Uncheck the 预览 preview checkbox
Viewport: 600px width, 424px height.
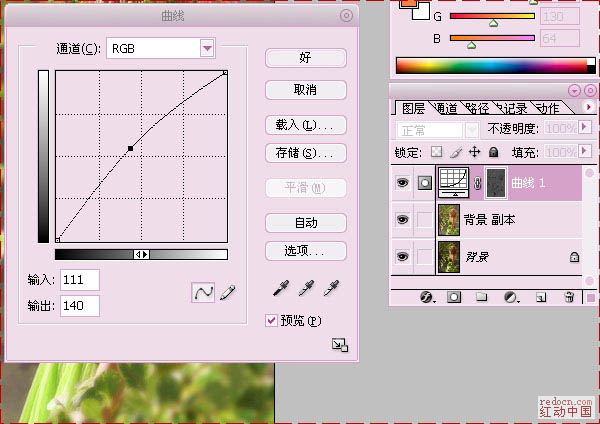271,320
